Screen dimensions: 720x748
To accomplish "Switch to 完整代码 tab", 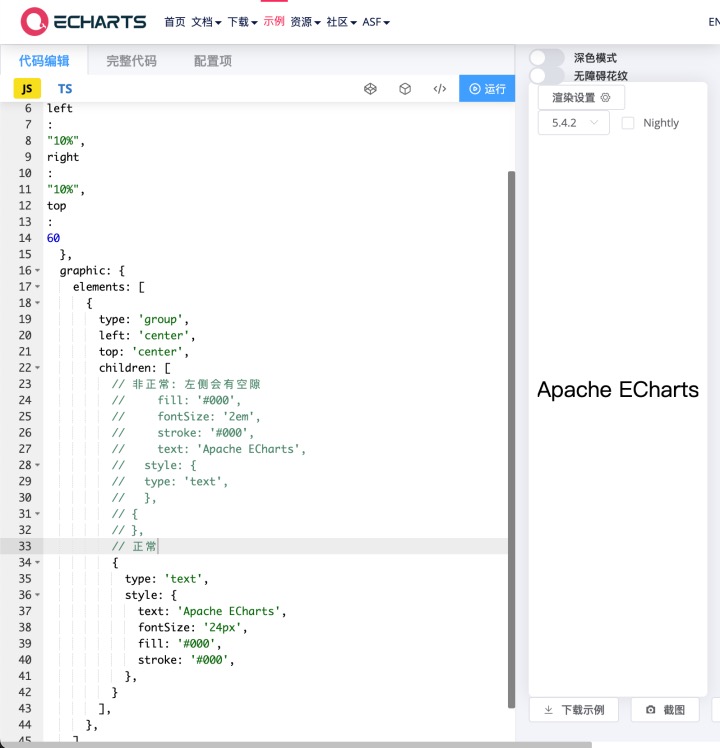I will [x=131, y=61].
